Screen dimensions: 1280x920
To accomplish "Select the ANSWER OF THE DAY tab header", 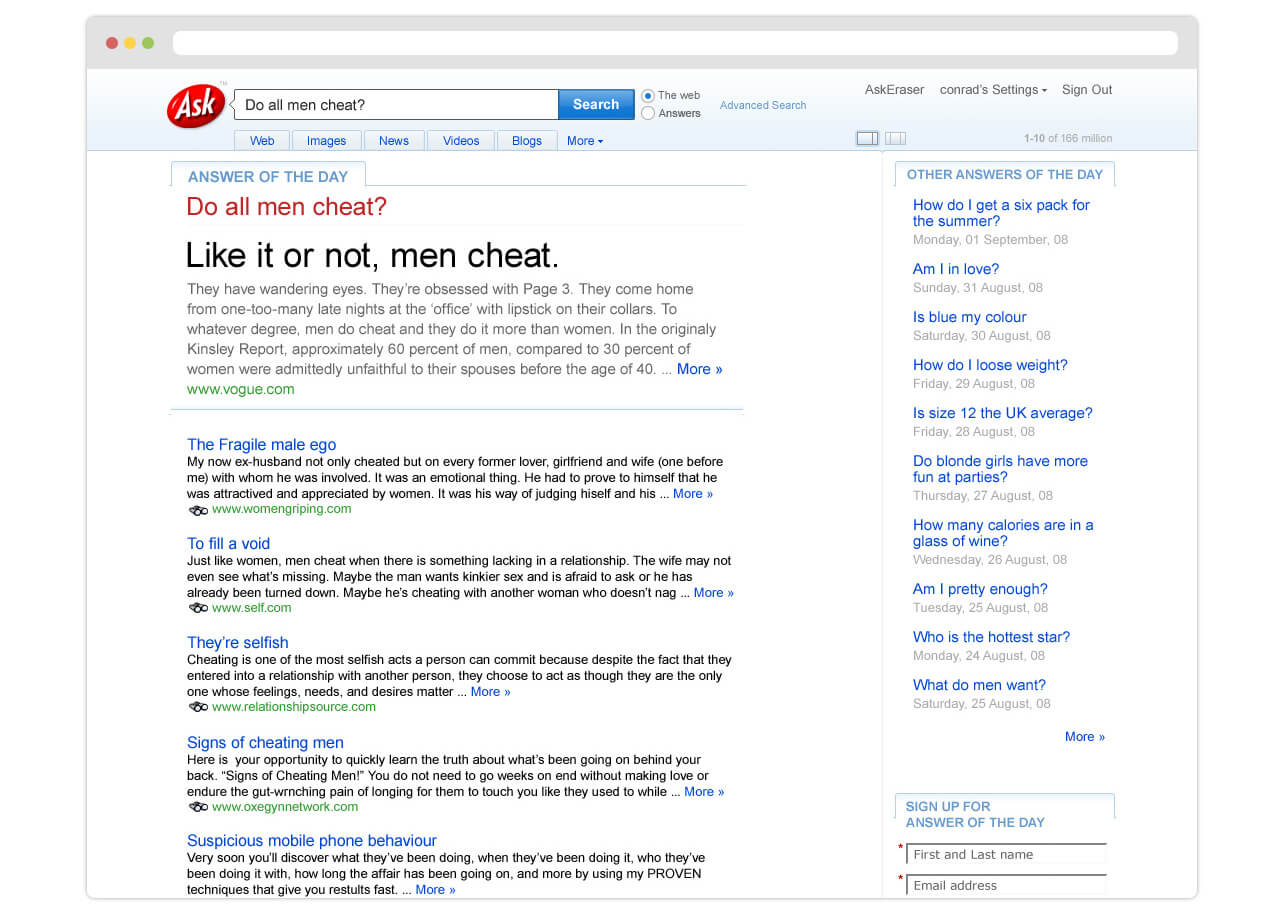I will [x=268, y=177].
